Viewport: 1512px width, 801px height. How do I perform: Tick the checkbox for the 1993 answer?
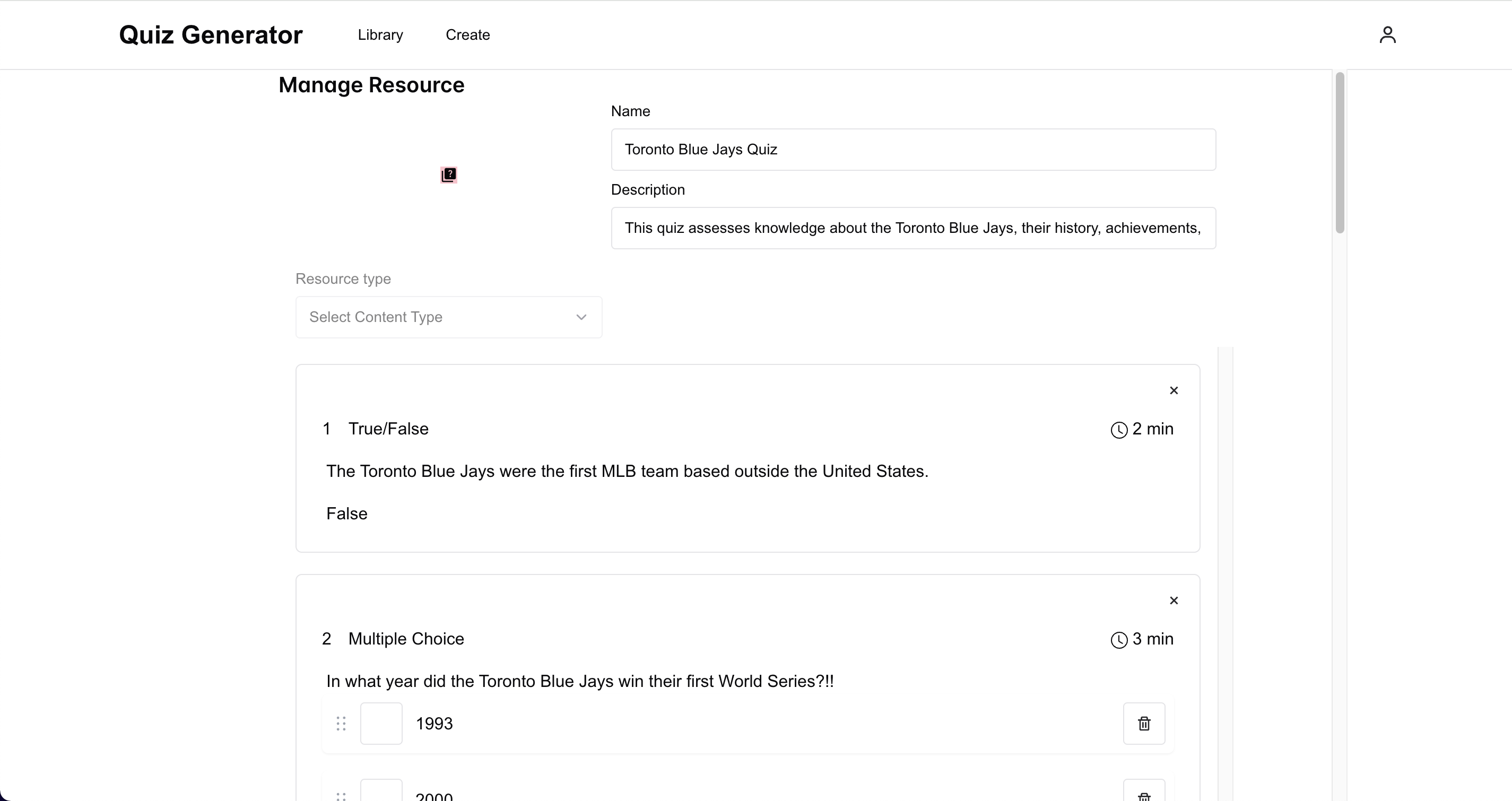381,724
